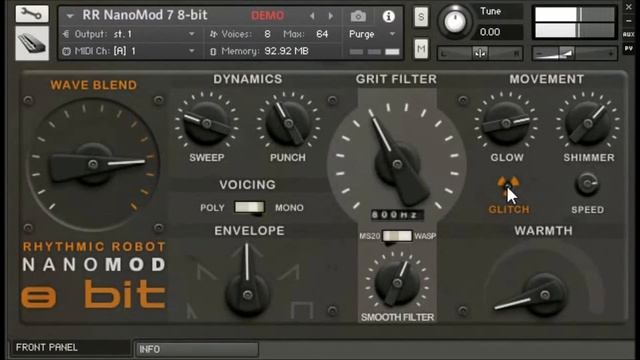Click the Tune knob

point(455,21)
